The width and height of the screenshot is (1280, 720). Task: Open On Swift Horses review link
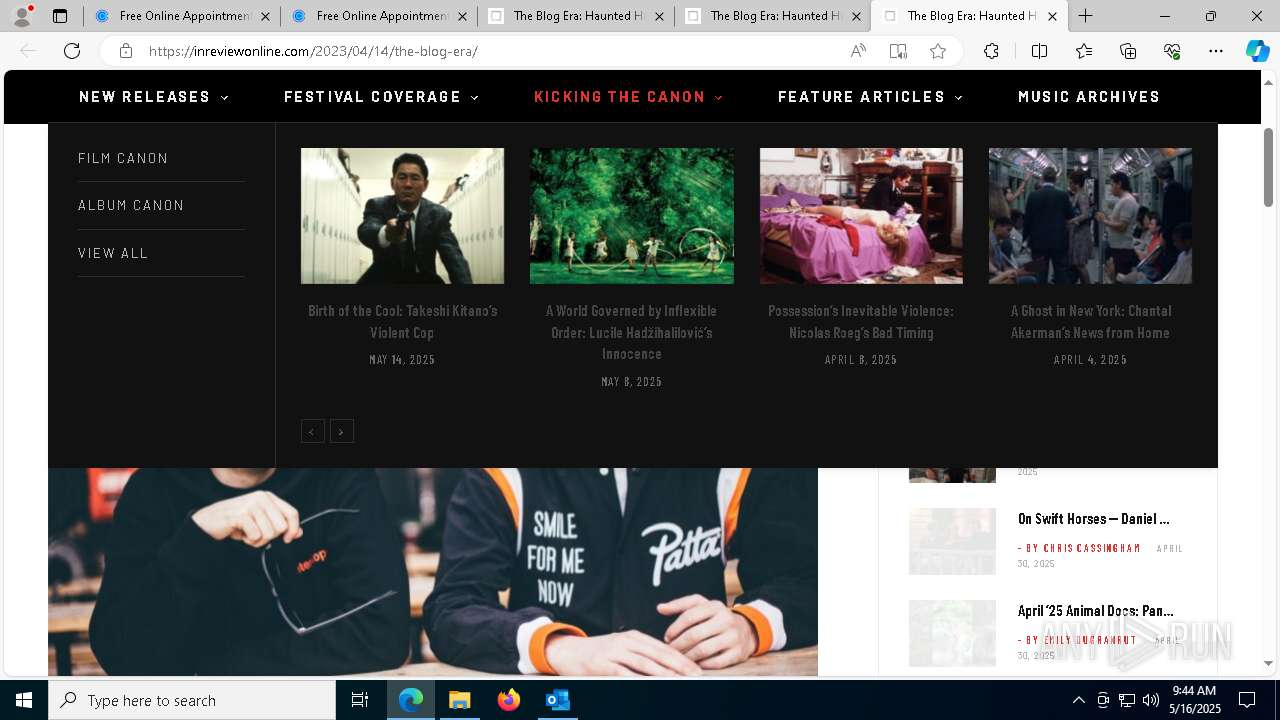point(1094,519)
